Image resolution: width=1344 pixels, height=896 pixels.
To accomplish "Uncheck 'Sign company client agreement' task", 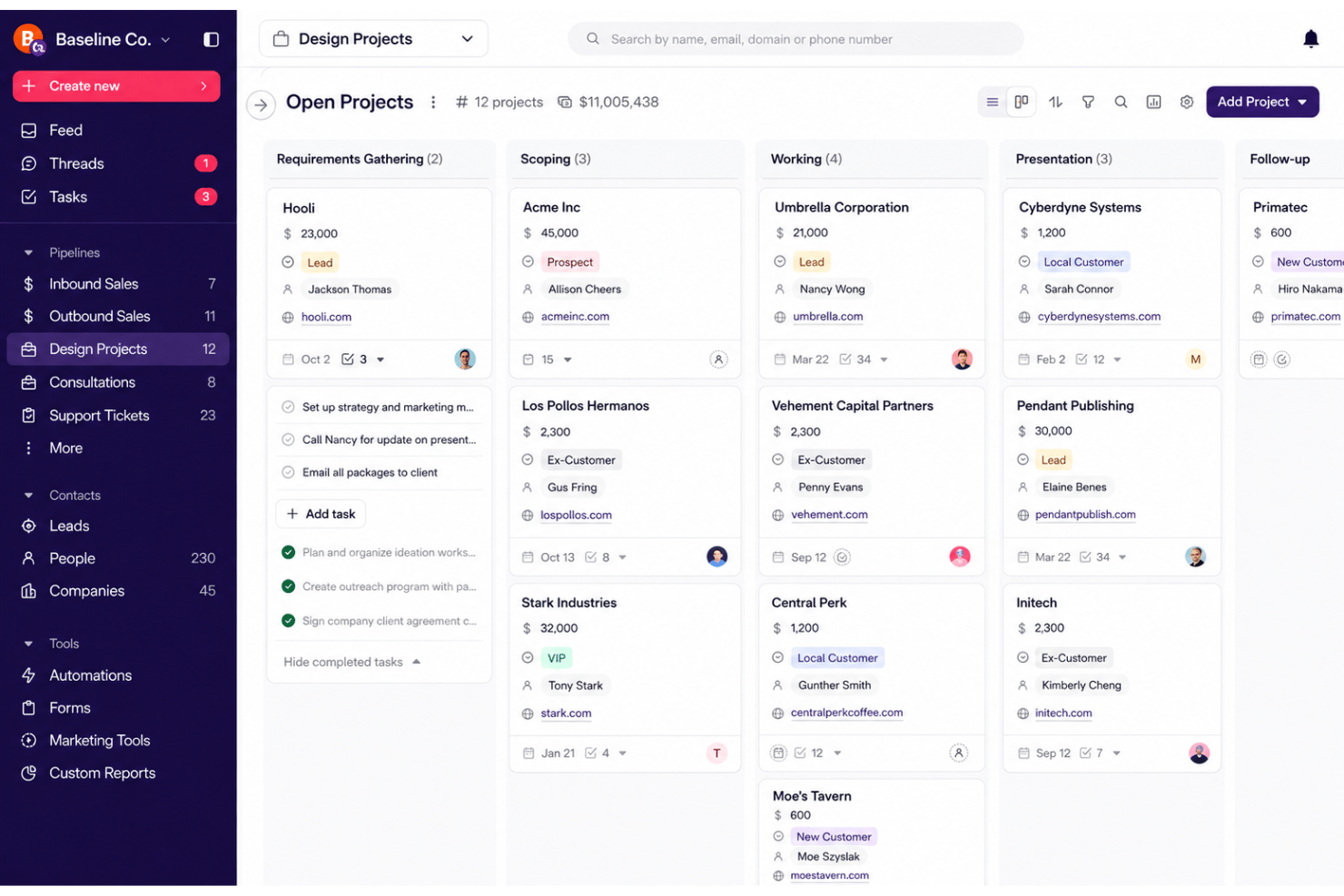I will tap(288, 621).
